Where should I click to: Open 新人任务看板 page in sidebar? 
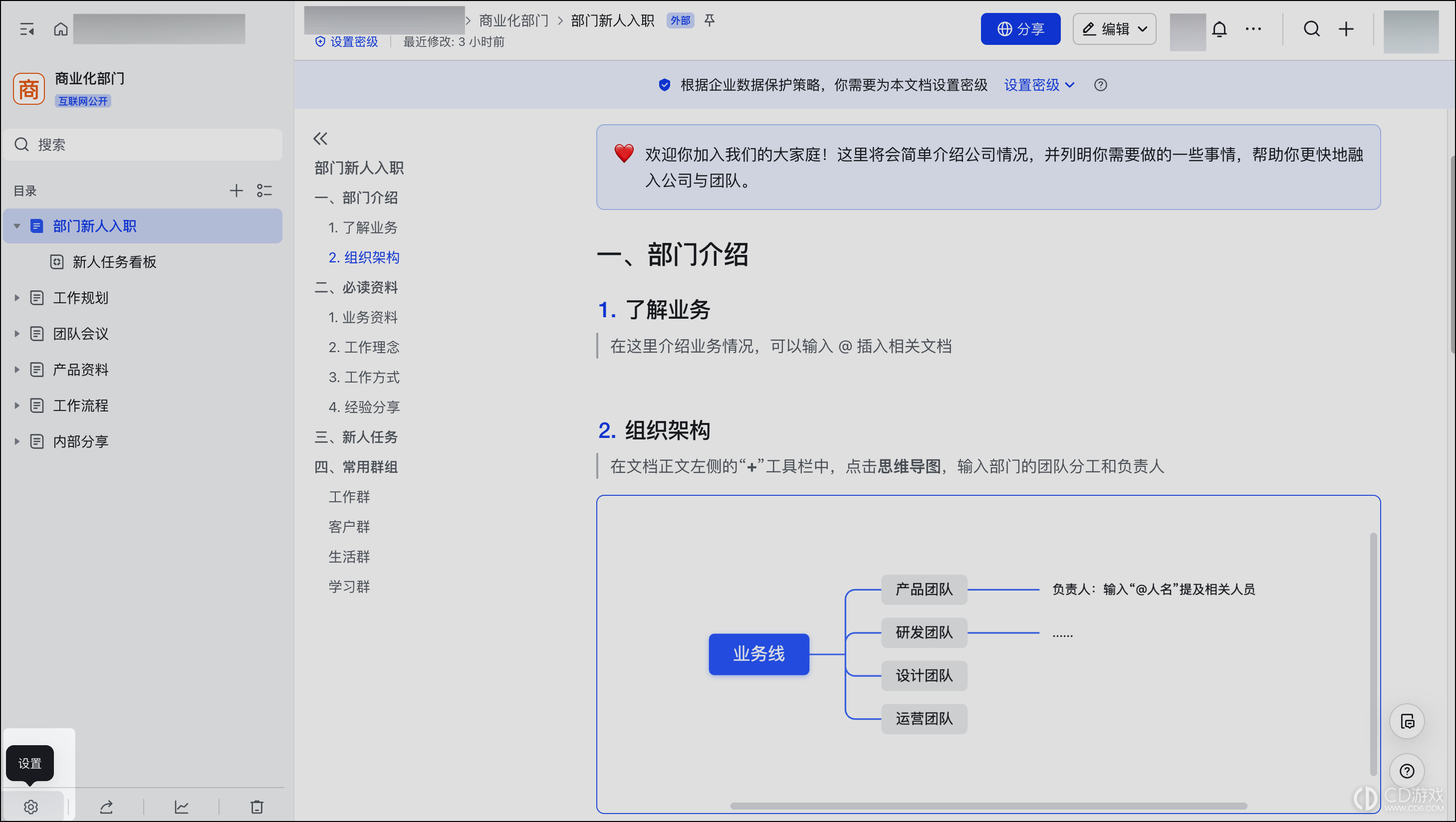point(114,262)
